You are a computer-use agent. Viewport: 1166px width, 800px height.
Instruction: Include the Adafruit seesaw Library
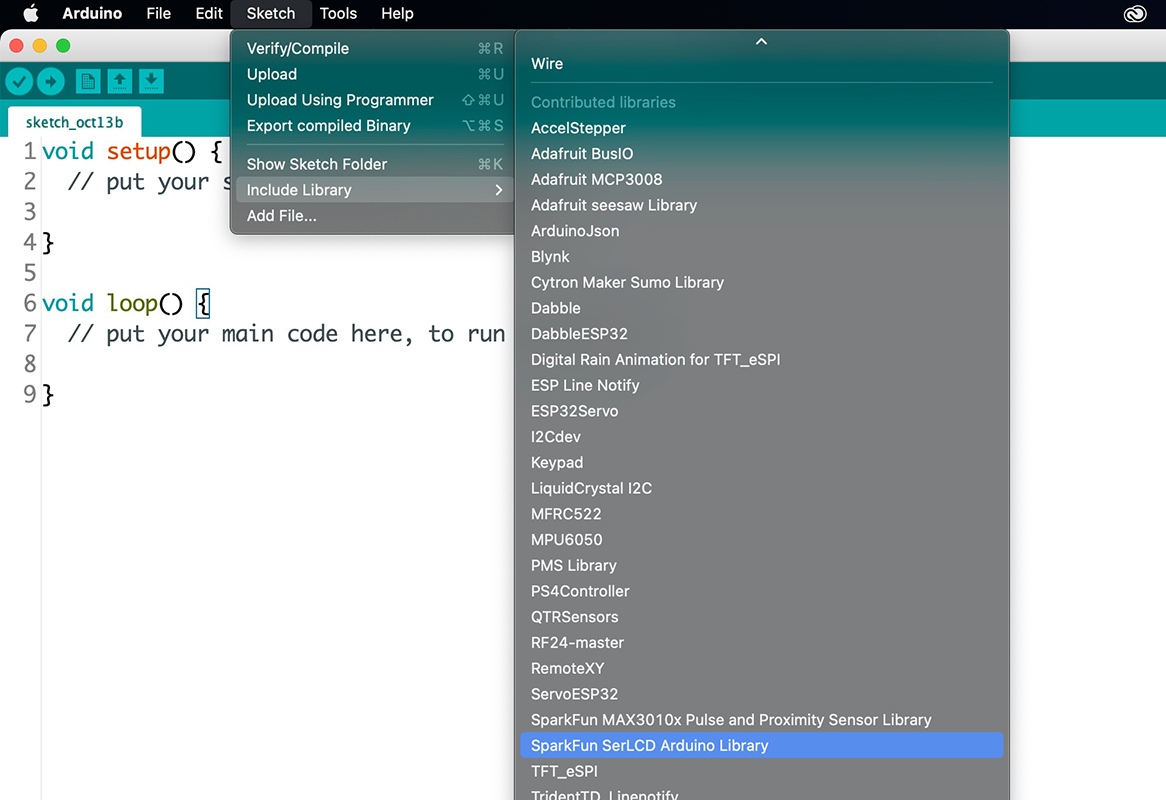(x=761, y=205)
